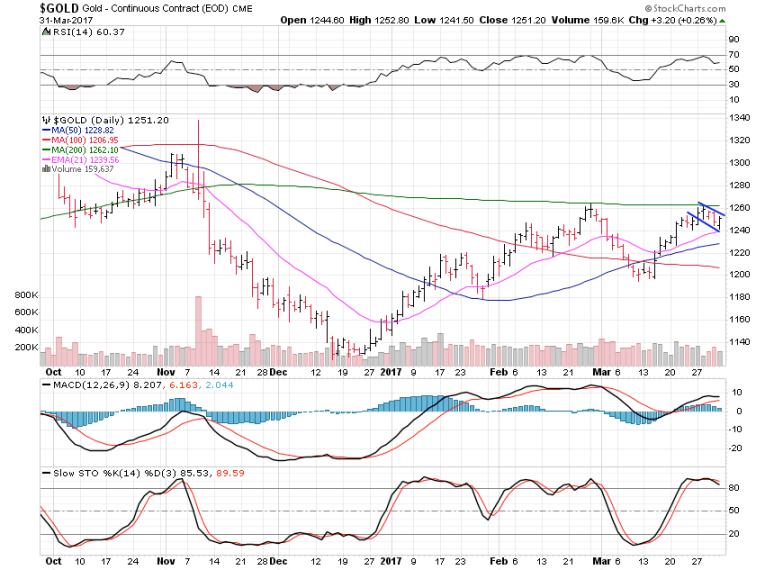Click the Volume legend icon
Screen dimensions: 765x570
tap(45, 169)
